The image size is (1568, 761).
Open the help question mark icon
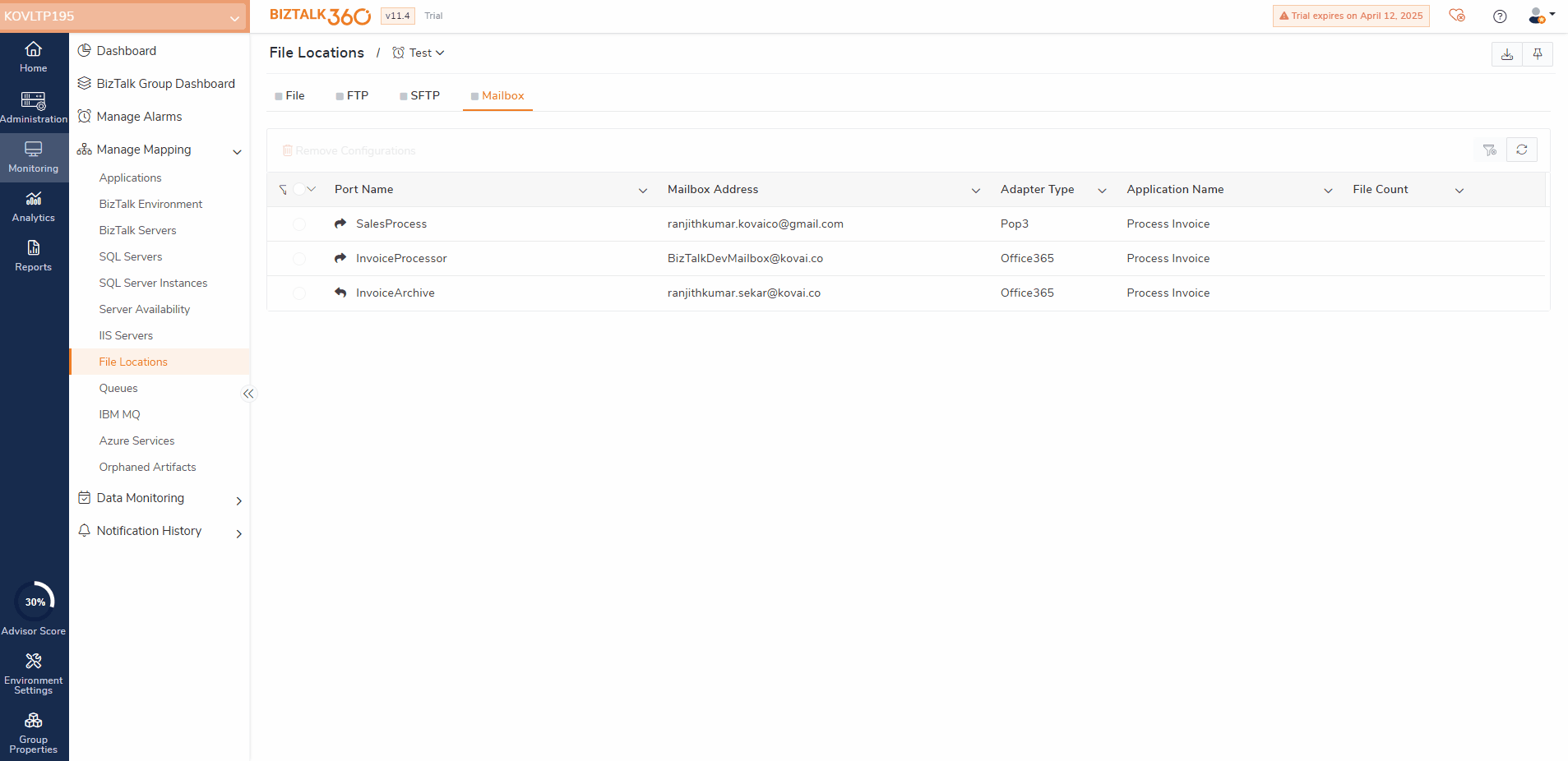pos(1499,16)
